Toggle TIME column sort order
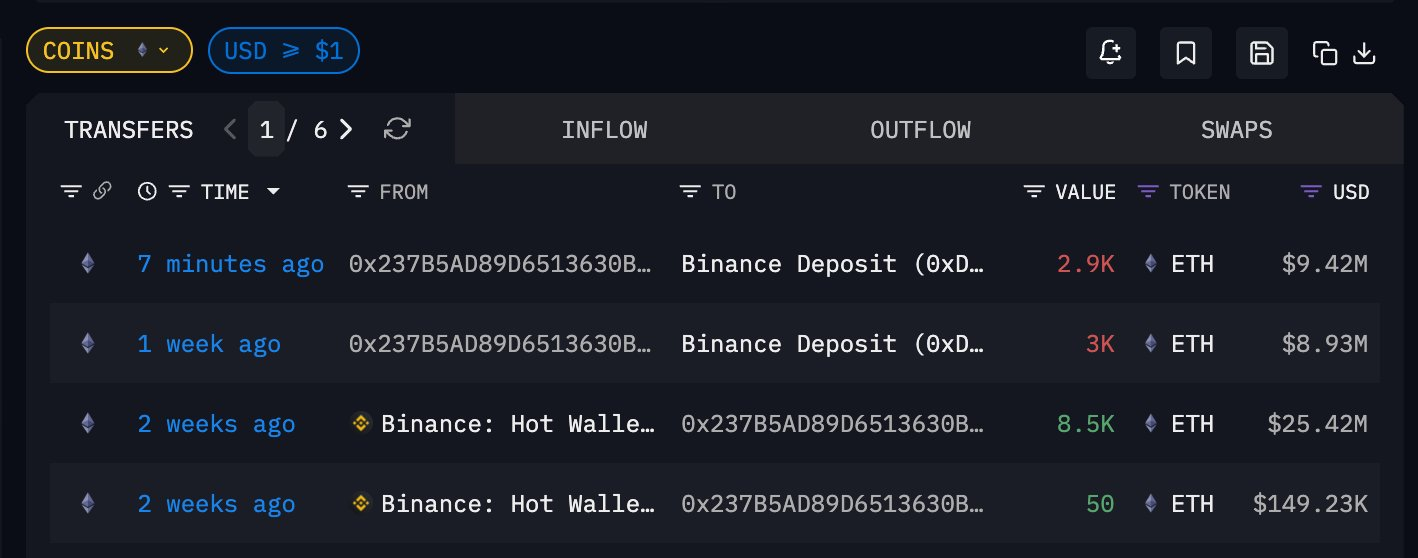 [x=273, y=192]
